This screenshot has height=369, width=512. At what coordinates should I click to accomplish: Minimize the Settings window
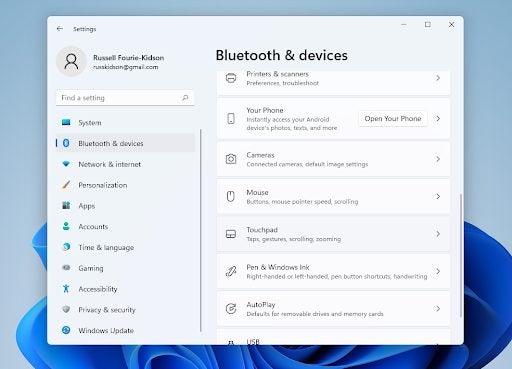[404, 25]
